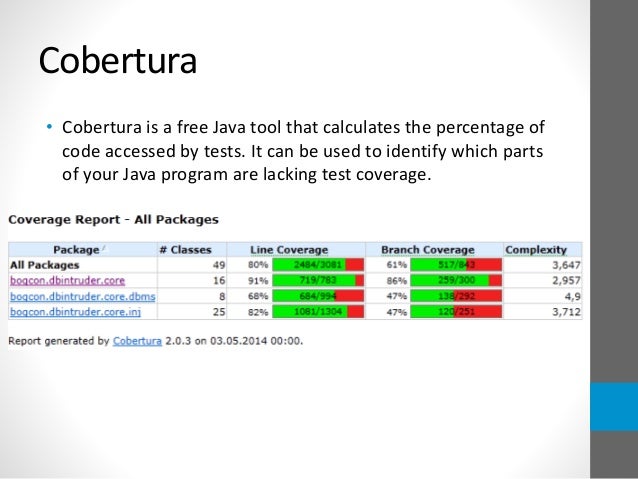Sort by Complexity column header
This screenshot has height=479, width=638.
tap(536, 250)
